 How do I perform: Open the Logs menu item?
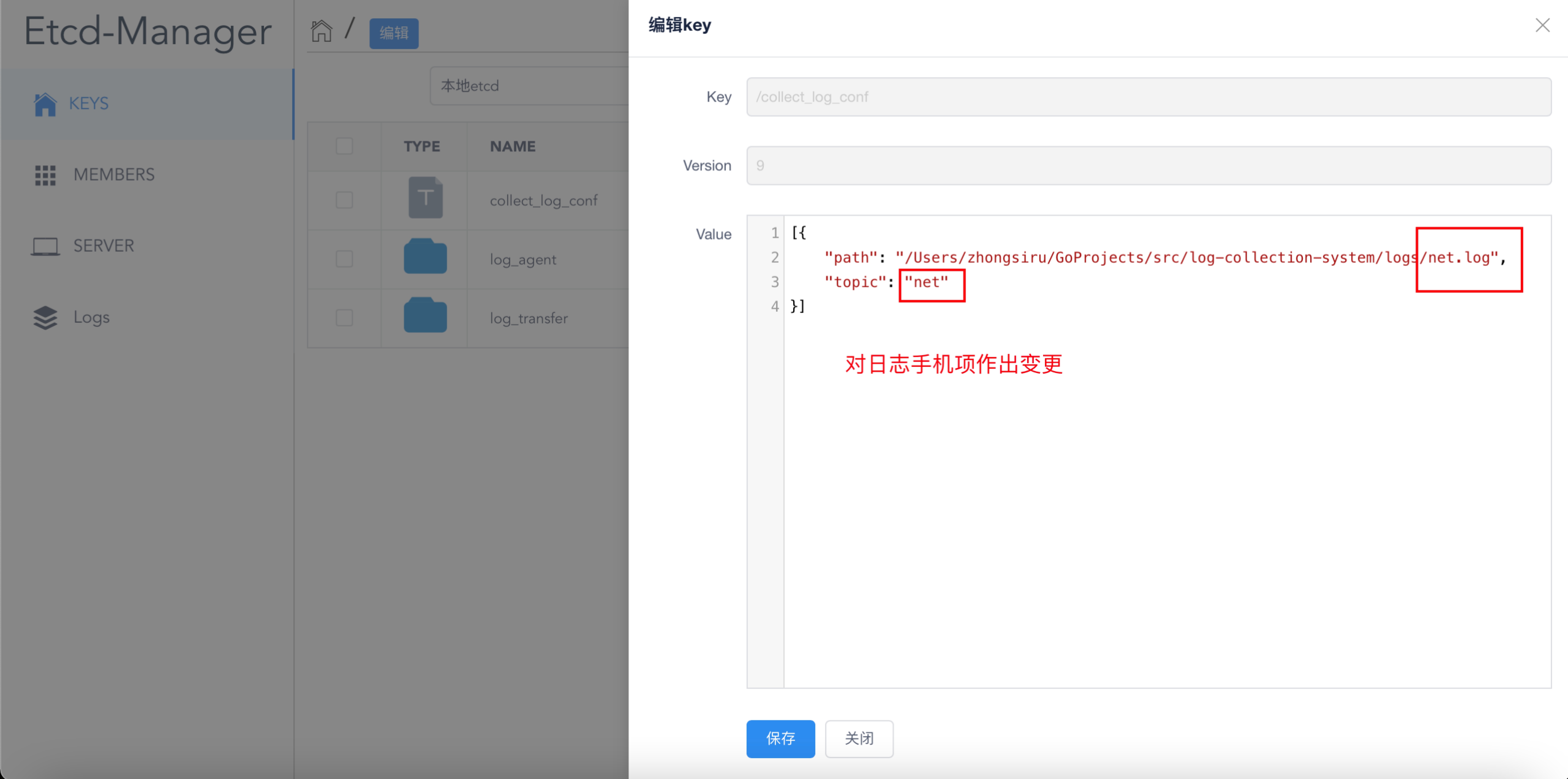pos(147,318)
